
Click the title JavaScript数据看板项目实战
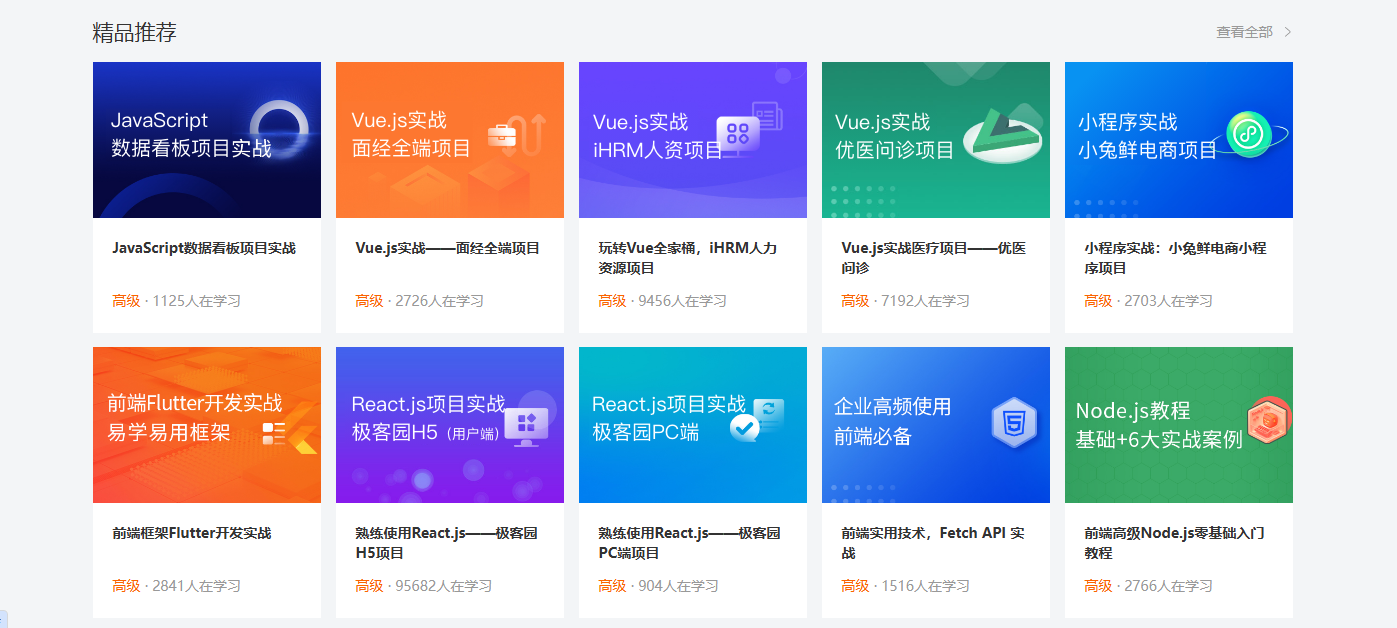tap(204, 248)
